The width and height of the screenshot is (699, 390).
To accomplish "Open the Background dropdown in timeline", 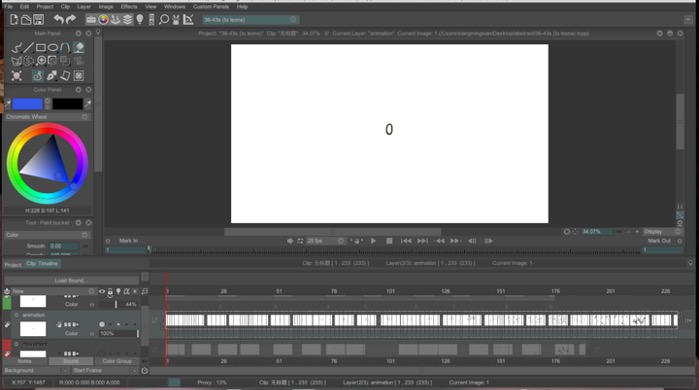I will point(36,370).
